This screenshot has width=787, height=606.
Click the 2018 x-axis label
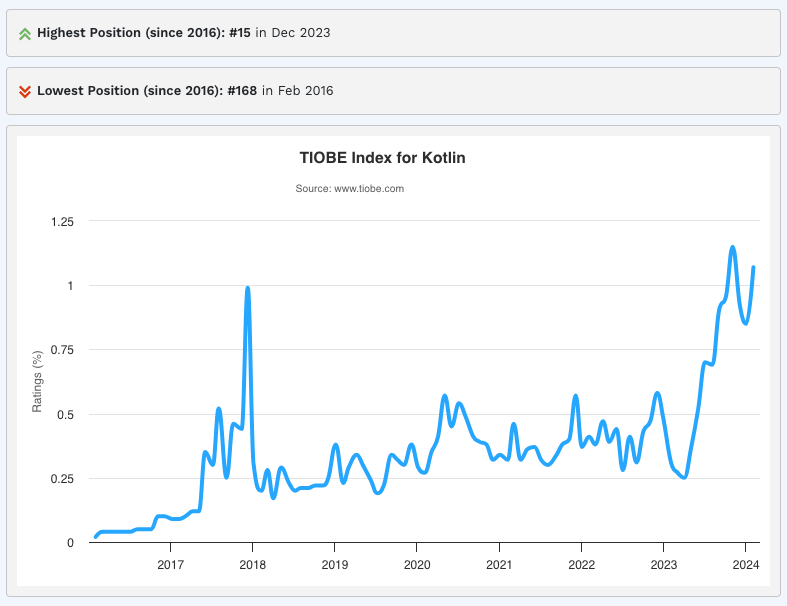pyautogui.click(x=252, y=565)
